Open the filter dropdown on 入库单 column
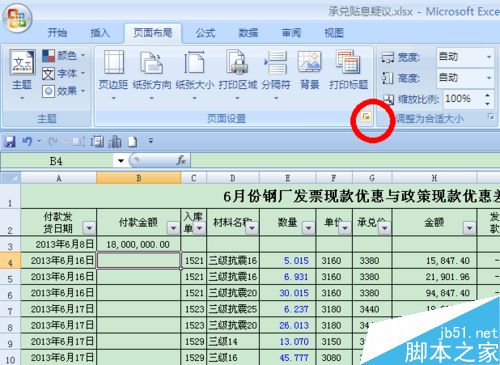 click(x=199, y=228)
